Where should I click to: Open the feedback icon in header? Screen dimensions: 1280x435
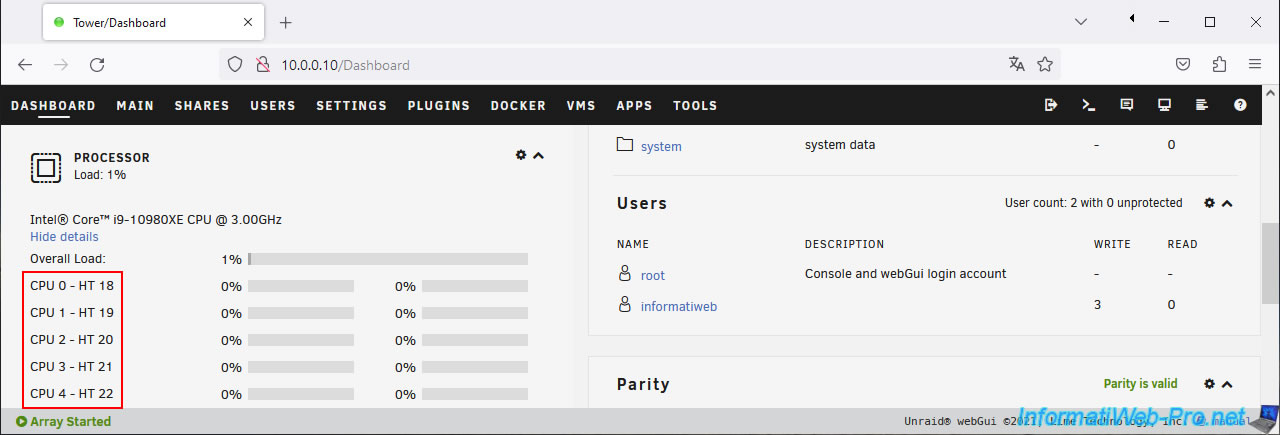click(1127, 105)
